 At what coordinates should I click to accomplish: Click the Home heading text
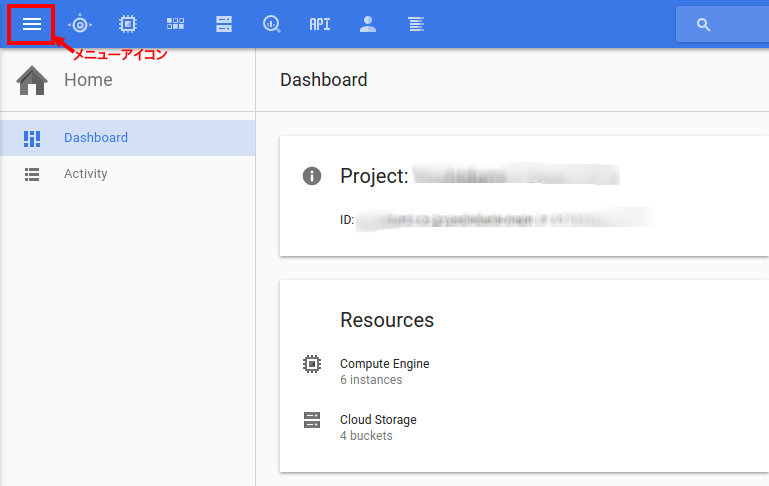88,80
